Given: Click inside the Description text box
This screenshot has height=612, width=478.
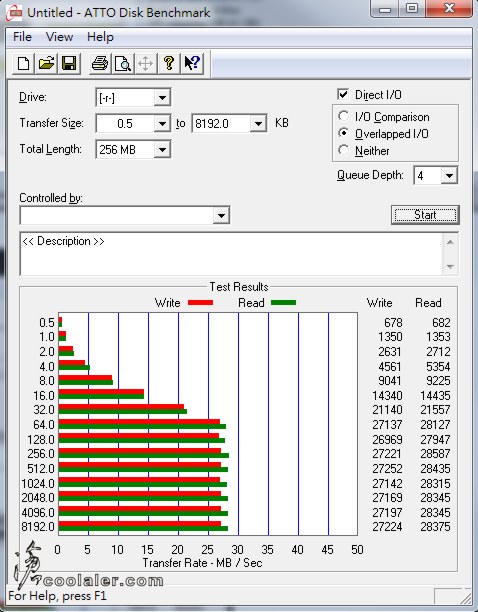Looking at the screenshot, I should coord(232,254).
